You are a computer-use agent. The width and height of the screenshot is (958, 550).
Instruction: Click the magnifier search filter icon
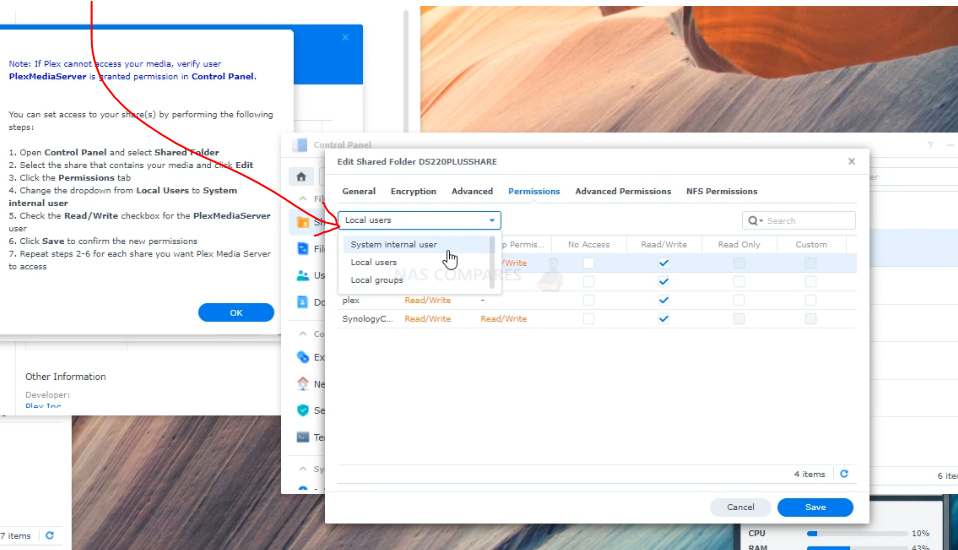point(755,221)
